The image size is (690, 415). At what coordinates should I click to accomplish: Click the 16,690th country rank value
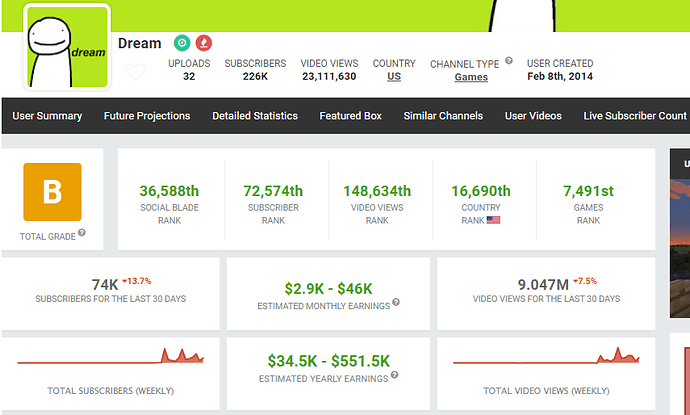tap(481, 191)
